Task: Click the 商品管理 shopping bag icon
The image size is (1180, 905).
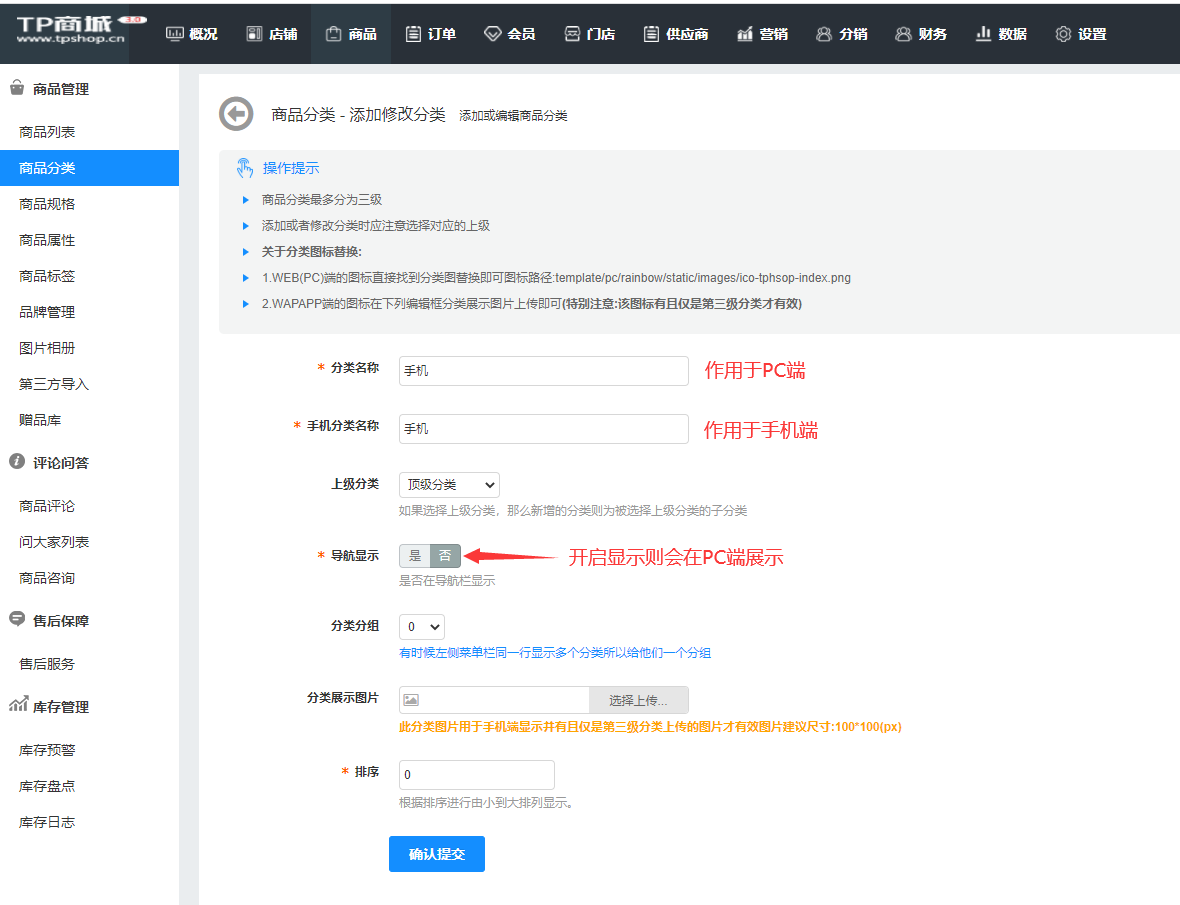Action: [17, 88]
